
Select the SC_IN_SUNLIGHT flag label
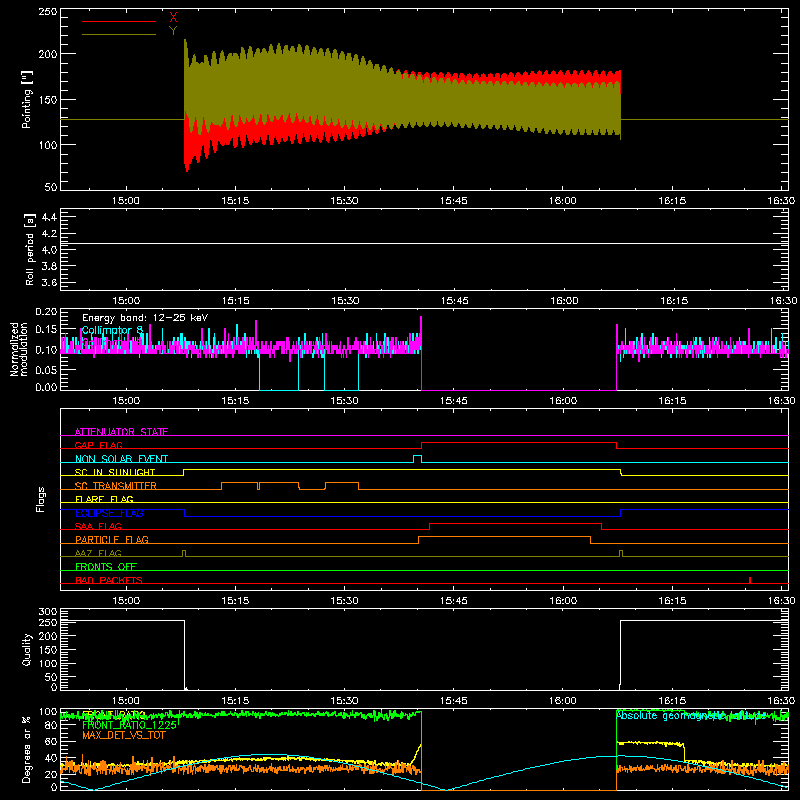115,472
